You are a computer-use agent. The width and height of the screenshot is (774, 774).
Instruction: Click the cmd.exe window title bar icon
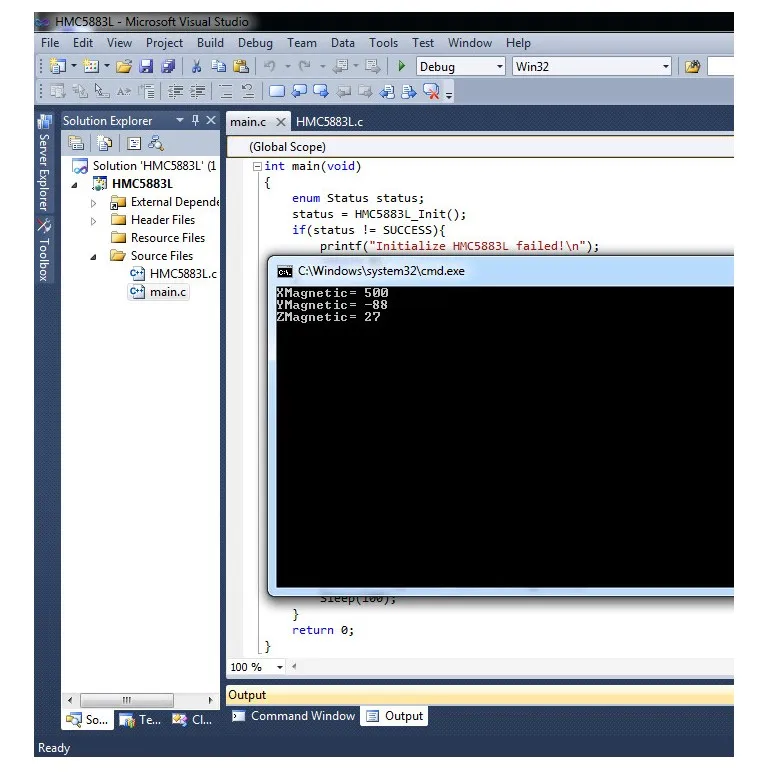click(x=284, y=271)
